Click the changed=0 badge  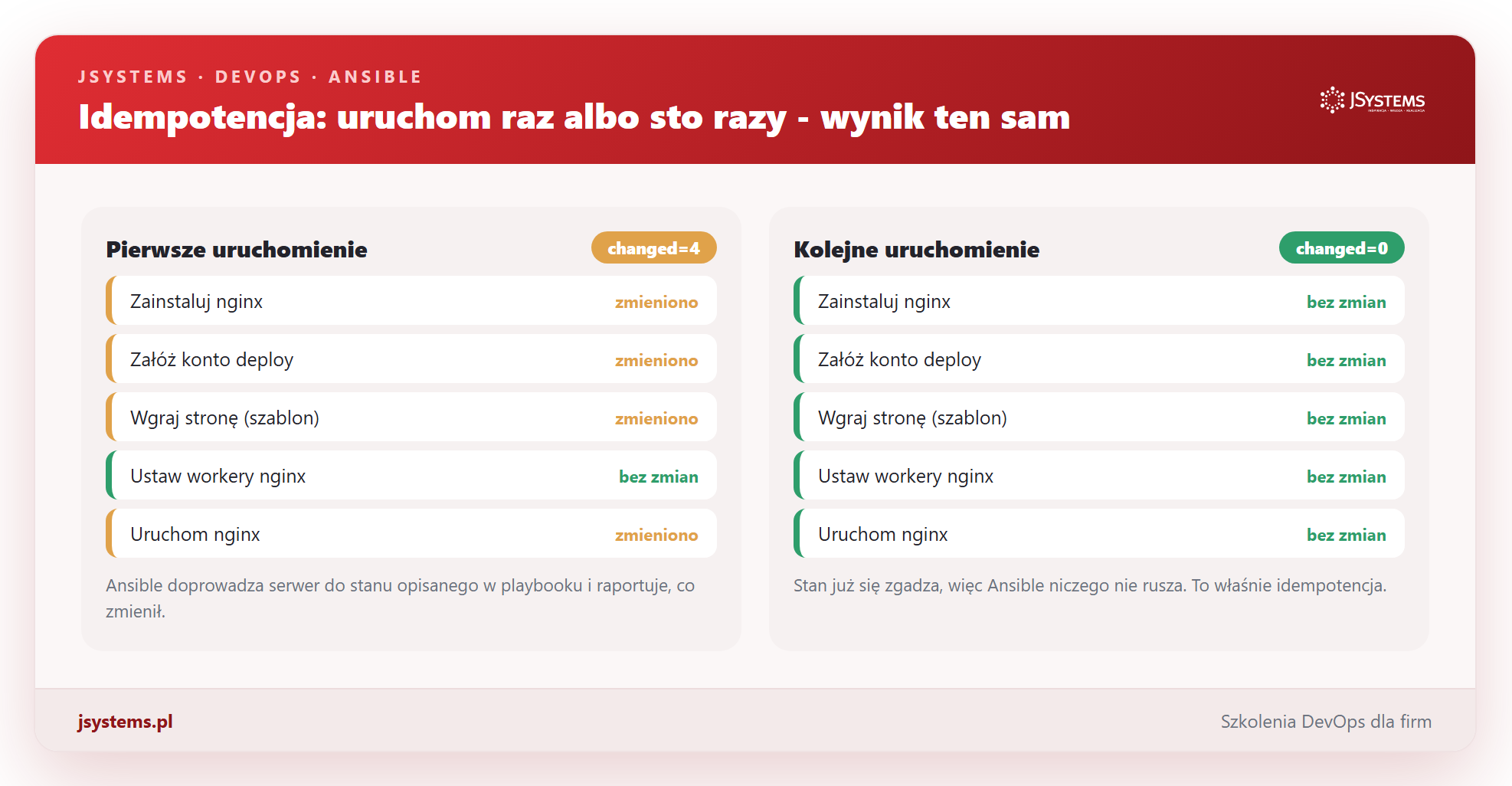coord(1341,248)
